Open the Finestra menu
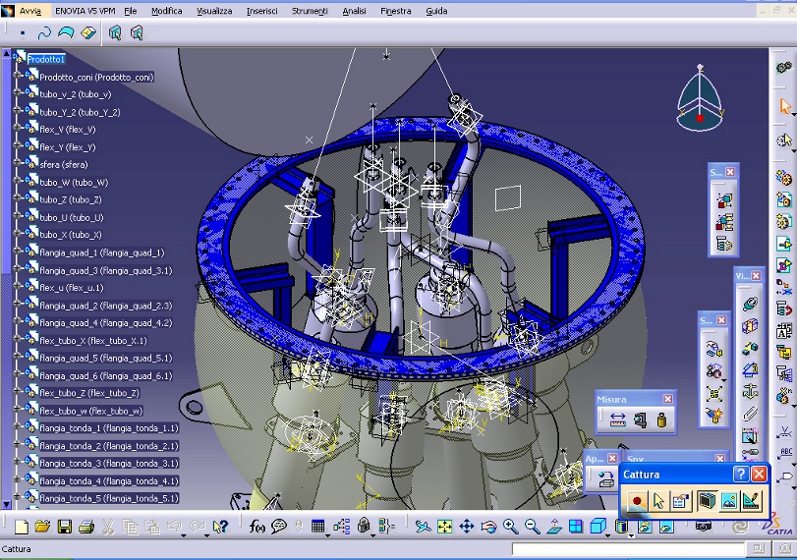This screenshot has width=797, height=560. point(395,11)
